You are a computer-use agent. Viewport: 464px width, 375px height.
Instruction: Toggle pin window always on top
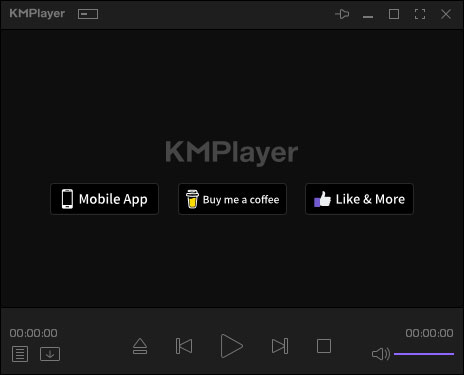(342, 14)
